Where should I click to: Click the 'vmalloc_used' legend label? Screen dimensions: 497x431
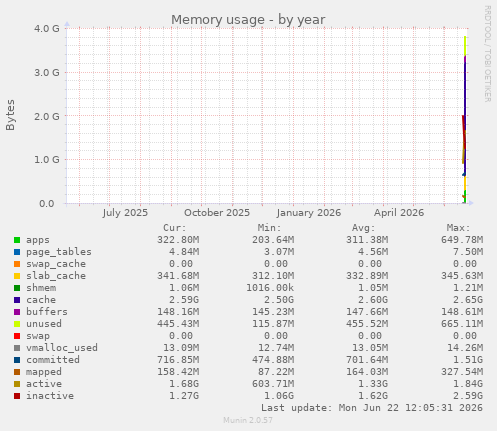[x=62, y=348]
